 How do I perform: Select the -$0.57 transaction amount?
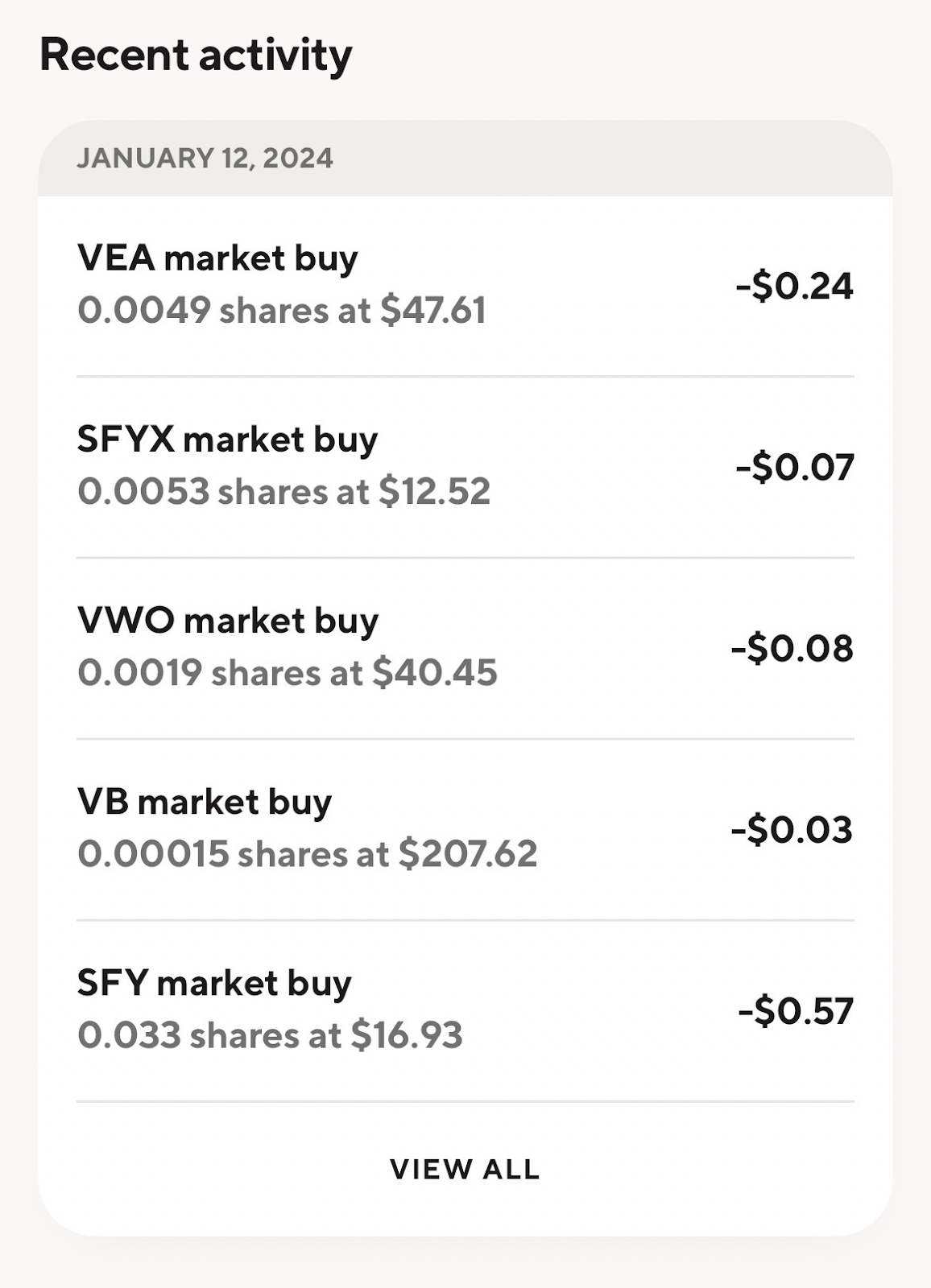pos(796,1011)
